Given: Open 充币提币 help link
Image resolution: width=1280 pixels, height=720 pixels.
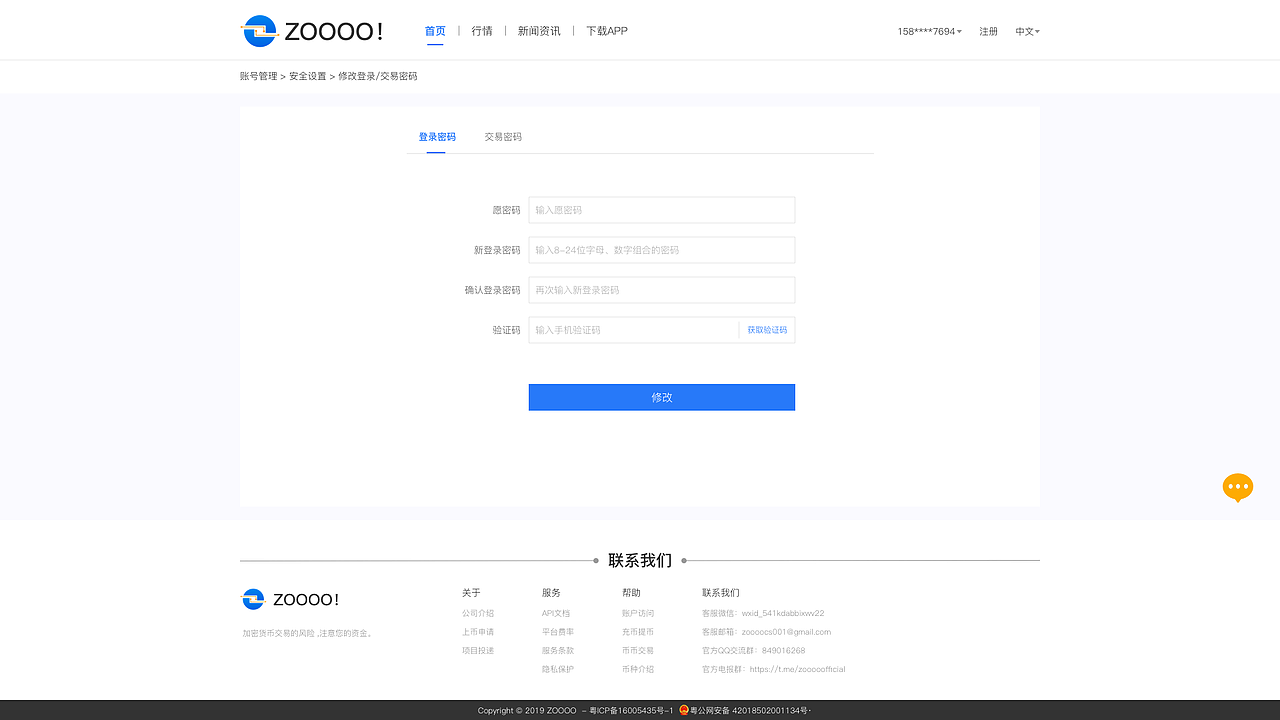Looking at the screenshot, I should (638, 632).
